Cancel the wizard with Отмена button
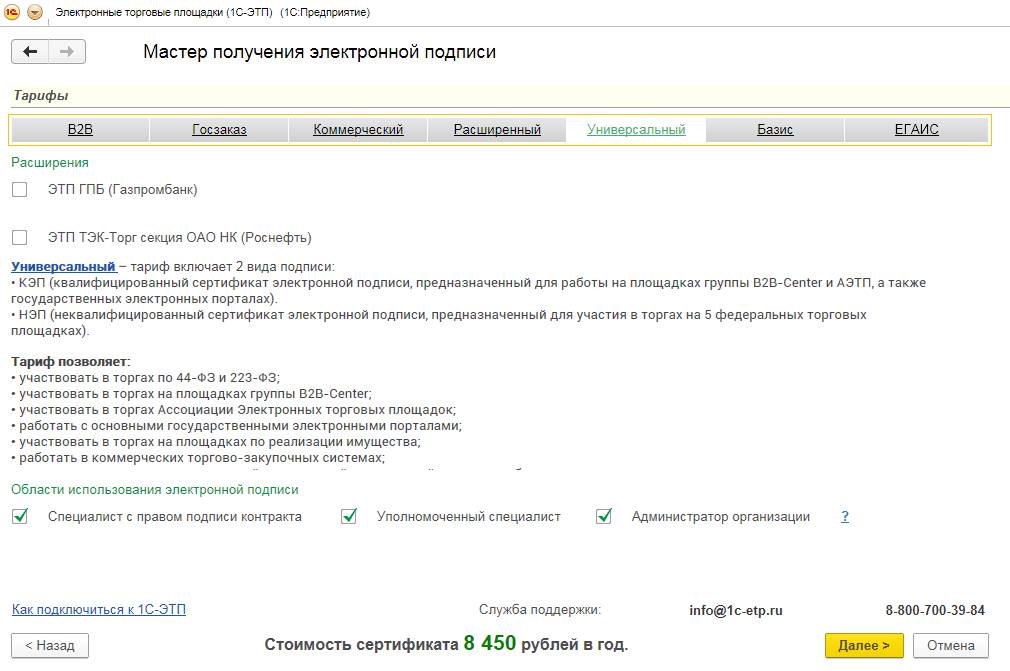 pyautogui.click(x=951, y=645)
